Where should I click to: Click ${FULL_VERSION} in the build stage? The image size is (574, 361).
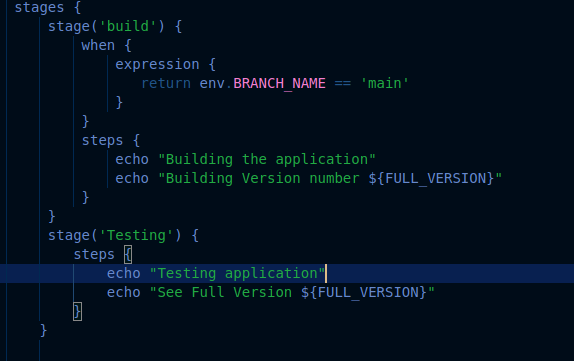pyautogui.click(x=431, y=179)
